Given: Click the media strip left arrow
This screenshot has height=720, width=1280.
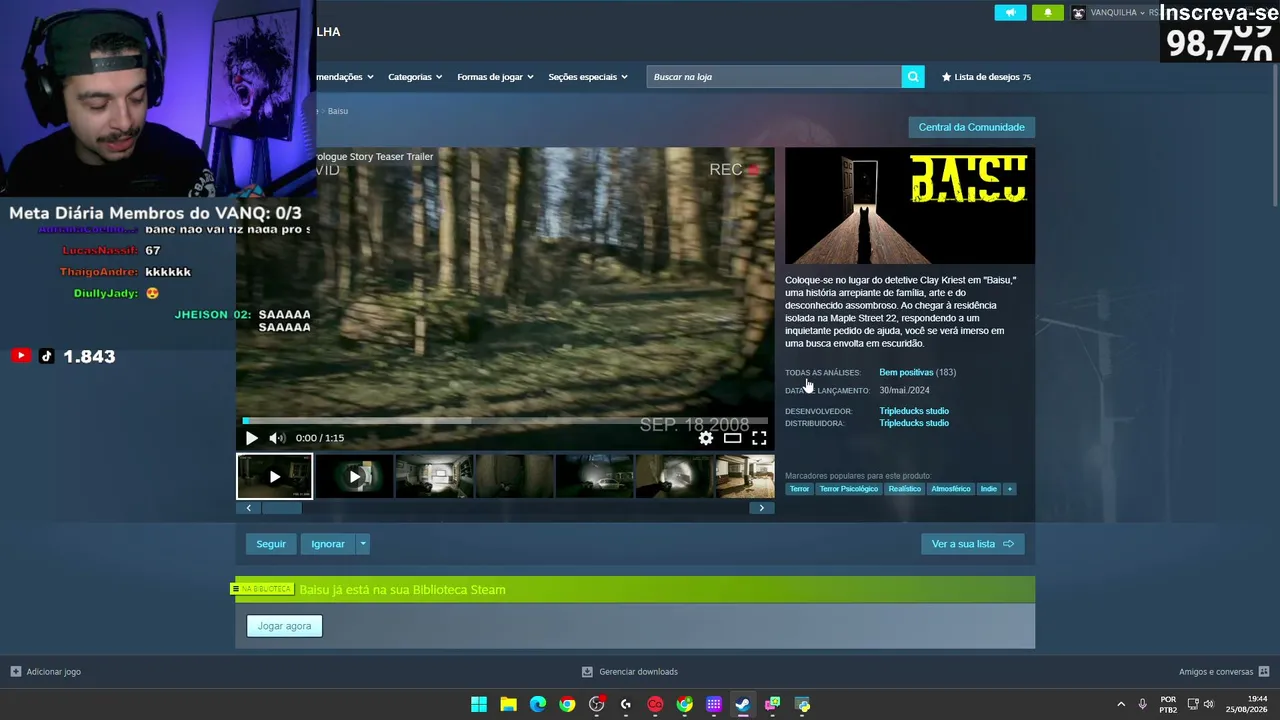Looking at the screenshot, I should 249,508.
